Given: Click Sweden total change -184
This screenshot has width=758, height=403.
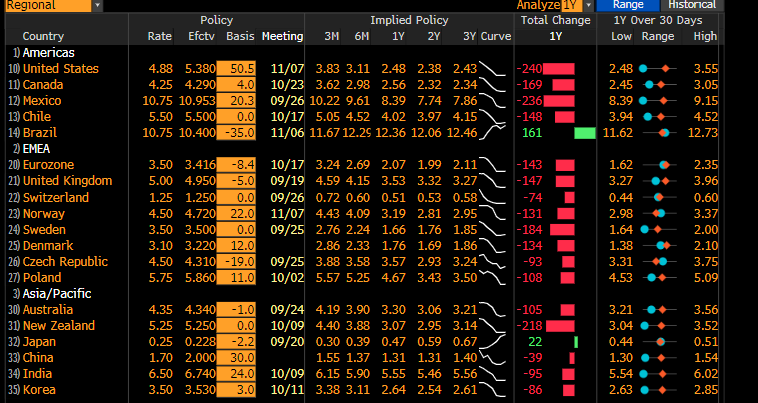Looking at the screenshot, I should [529, 229].
